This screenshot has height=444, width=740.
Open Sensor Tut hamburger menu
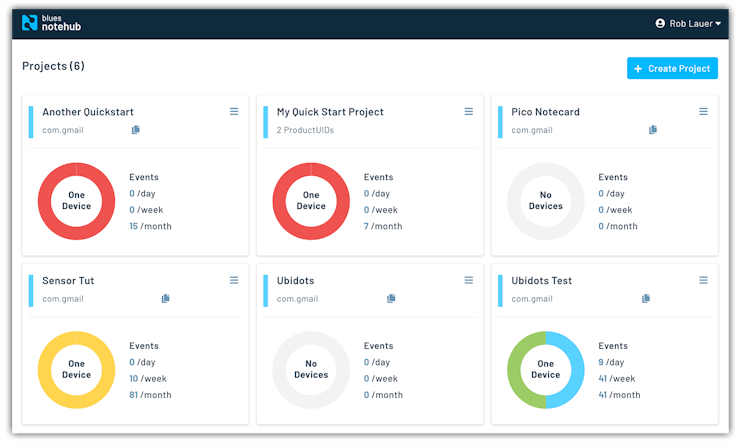coord(234,280)
